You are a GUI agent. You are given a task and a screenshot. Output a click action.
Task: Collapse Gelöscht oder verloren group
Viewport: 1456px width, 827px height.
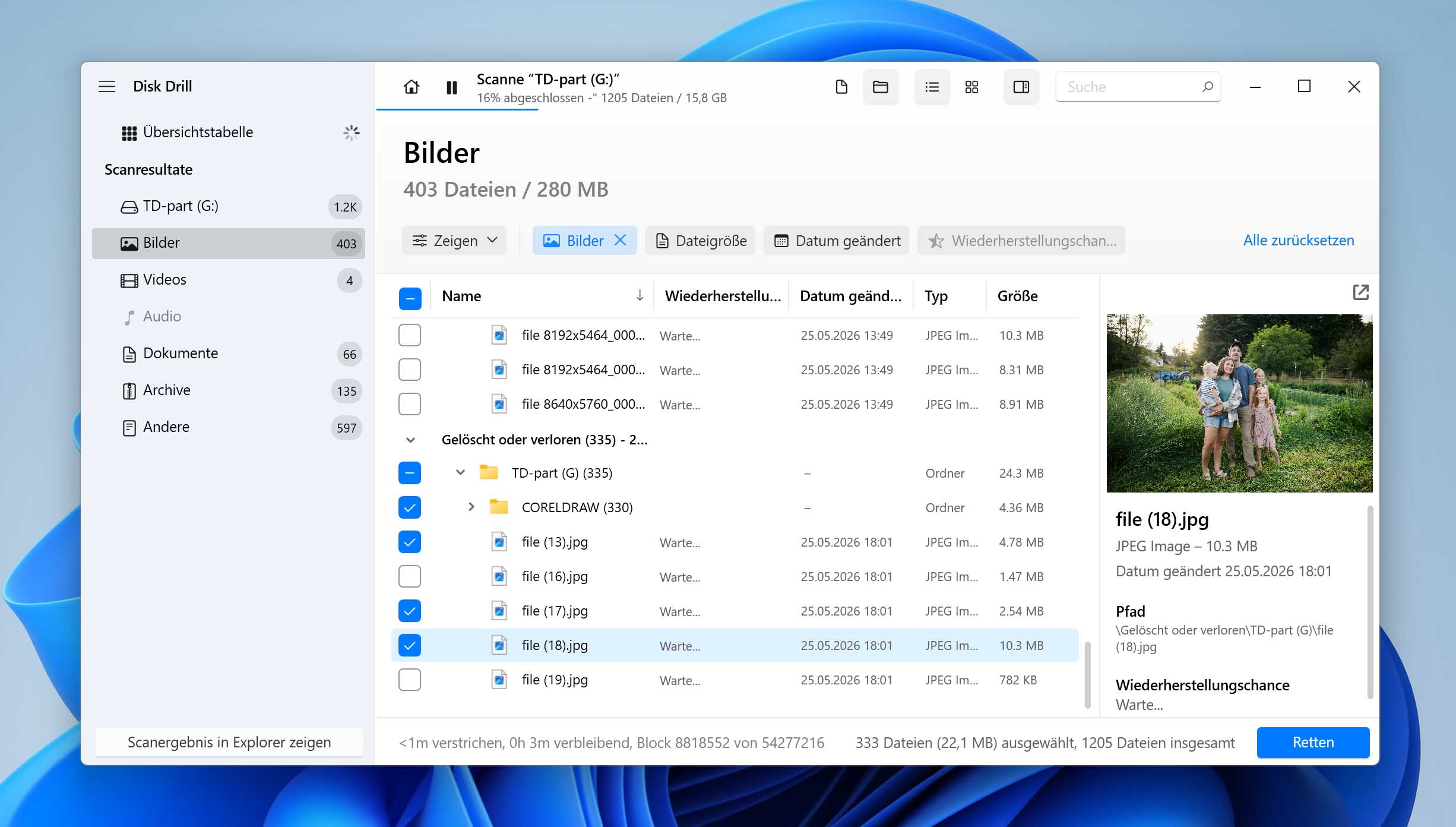click(410, 440)
